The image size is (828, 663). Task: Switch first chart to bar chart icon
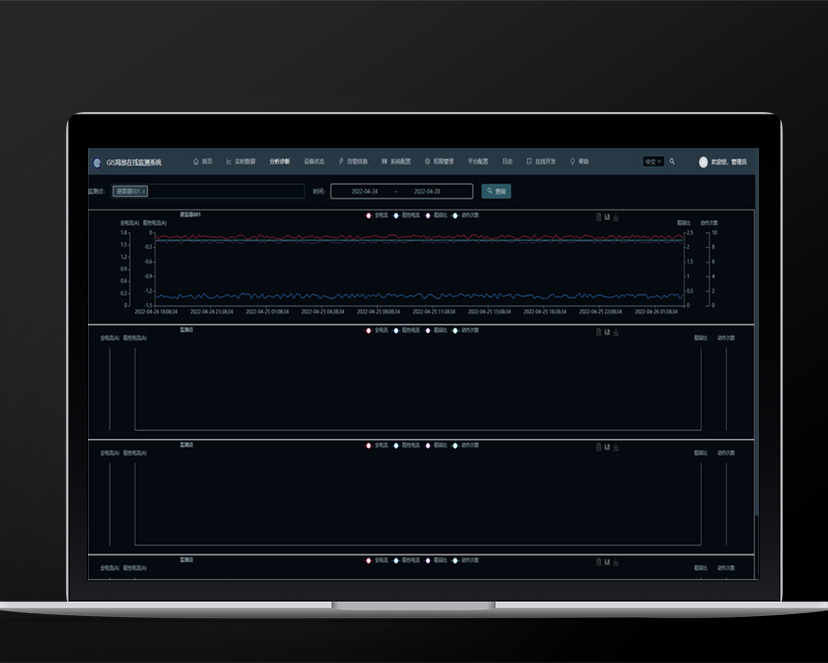point(607,216)
